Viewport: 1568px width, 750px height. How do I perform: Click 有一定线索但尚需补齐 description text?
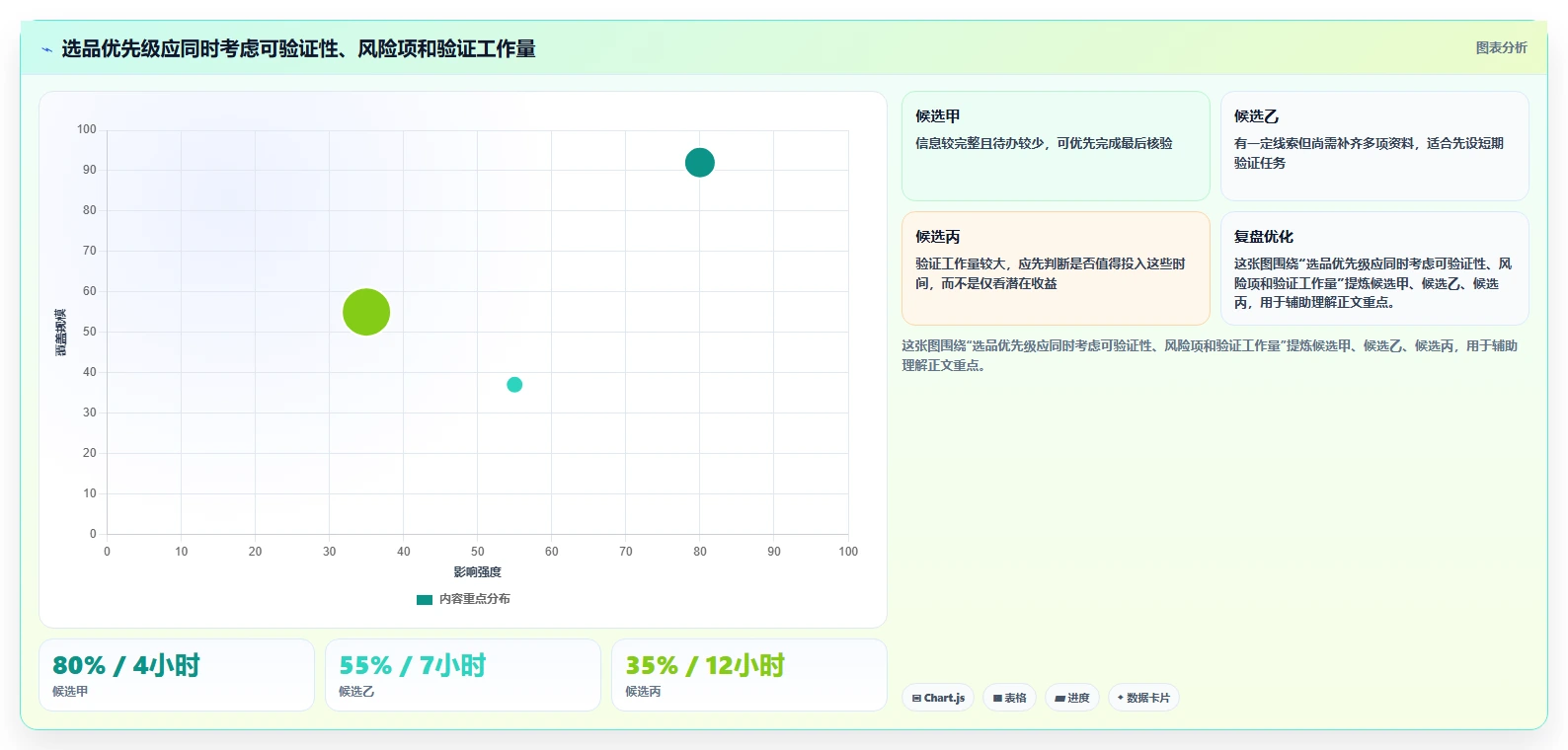pyautogui.click(x=1369, y=153)
